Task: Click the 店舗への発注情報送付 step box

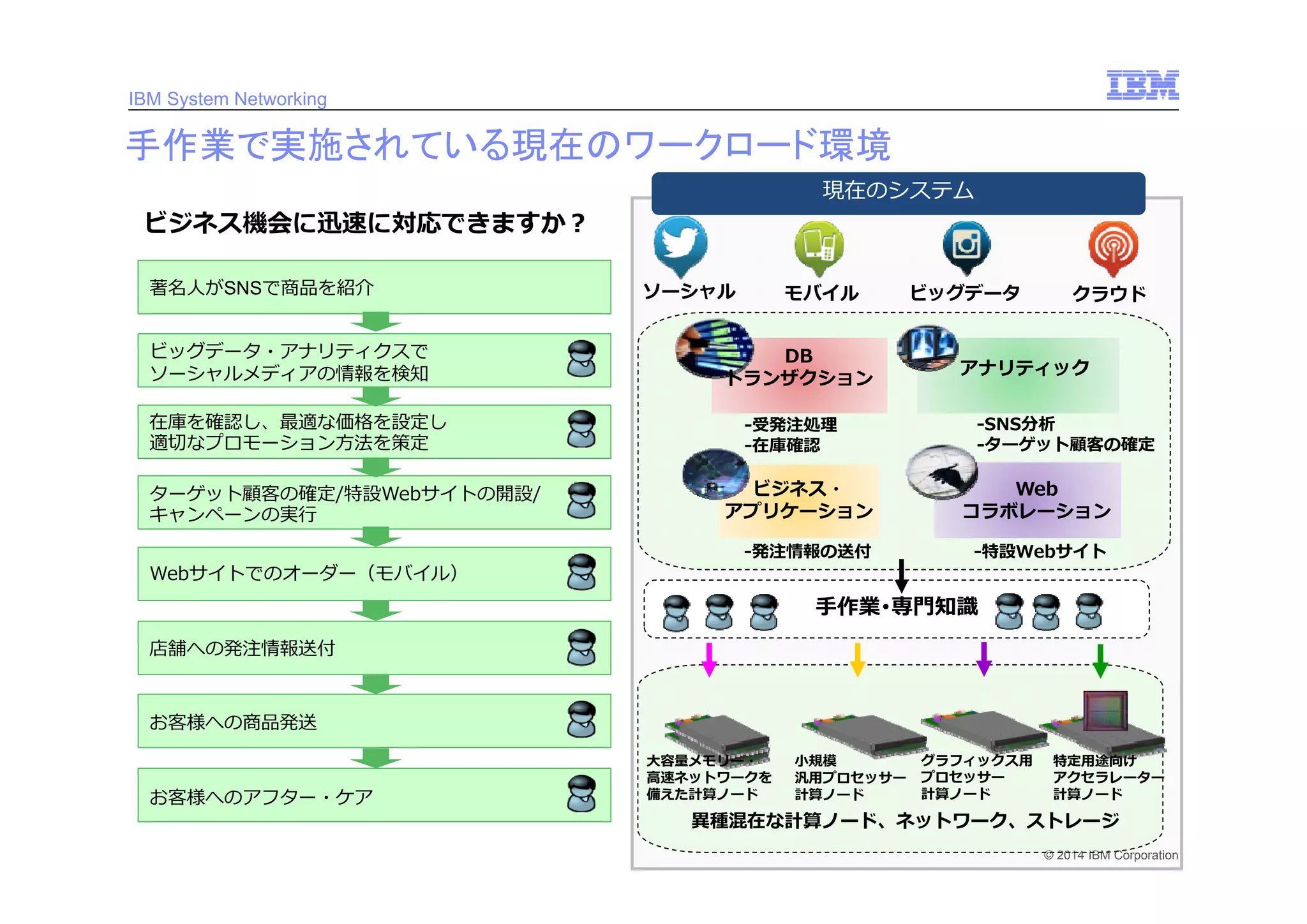Action: tap(374, 648)
